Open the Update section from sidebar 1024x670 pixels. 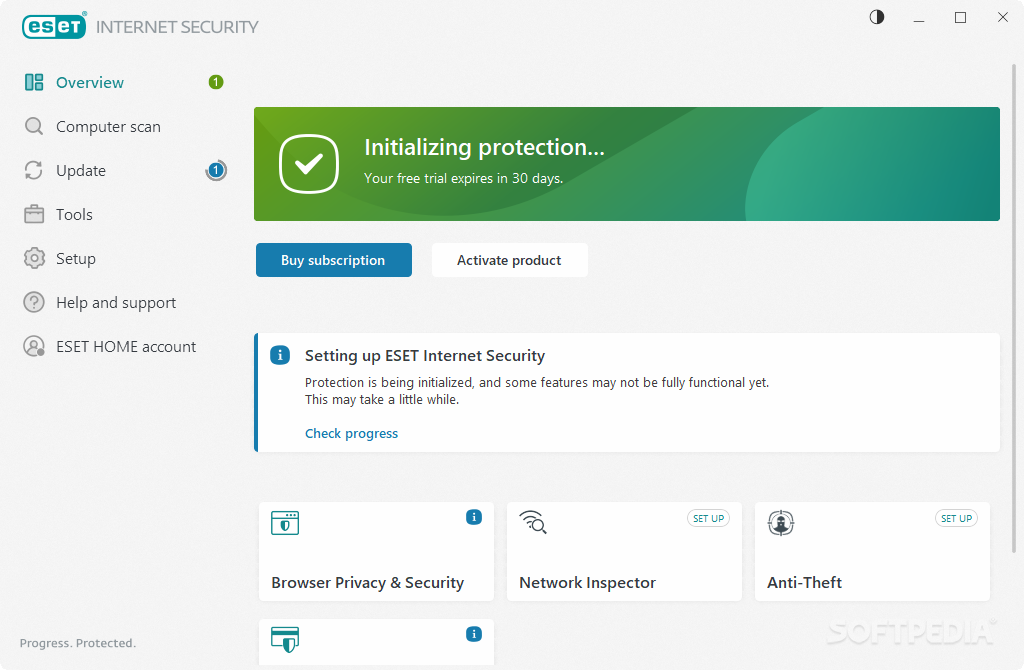click(x=80, y=170)
